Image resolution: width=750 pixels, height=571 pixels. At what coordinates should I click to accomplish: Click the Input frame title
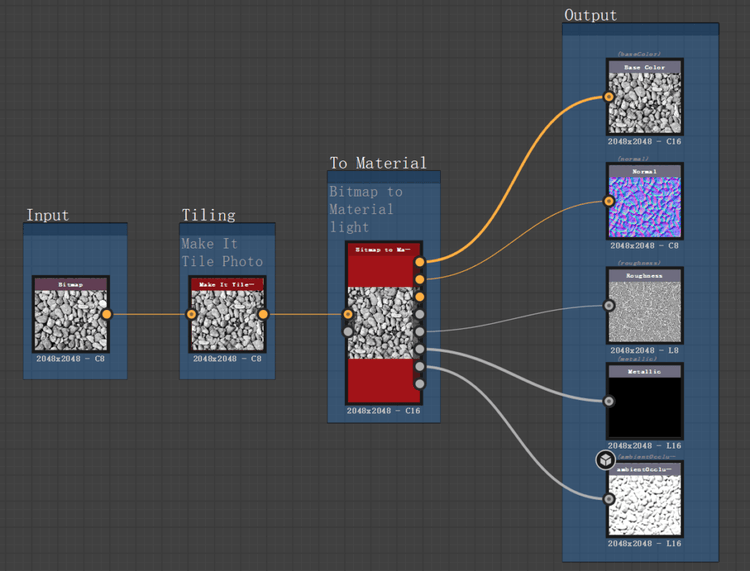tap(47, 215)
